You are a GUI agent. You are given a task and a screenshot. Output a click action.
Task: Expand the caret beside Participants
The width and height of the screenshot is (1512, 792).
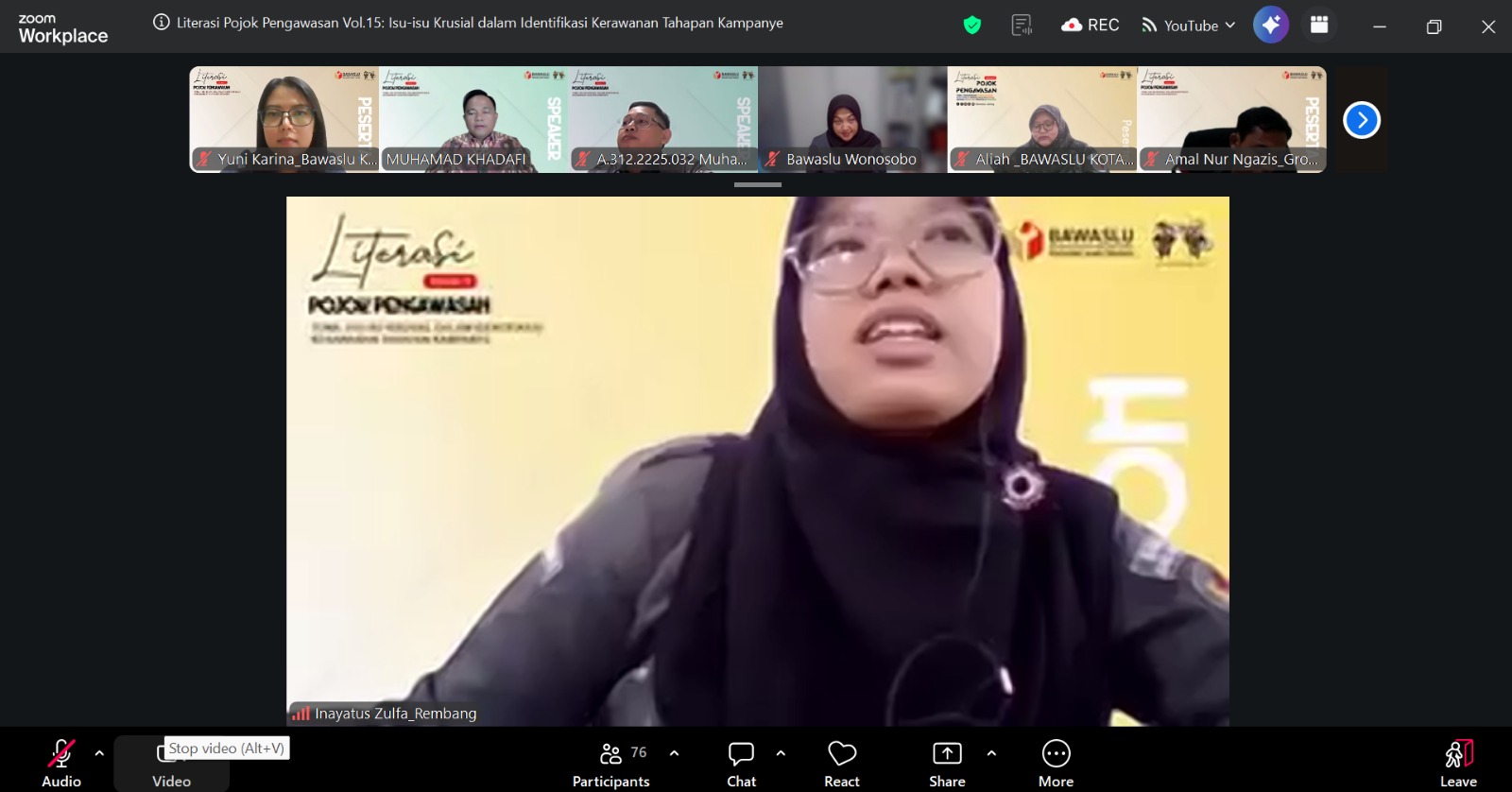[674, 753]
